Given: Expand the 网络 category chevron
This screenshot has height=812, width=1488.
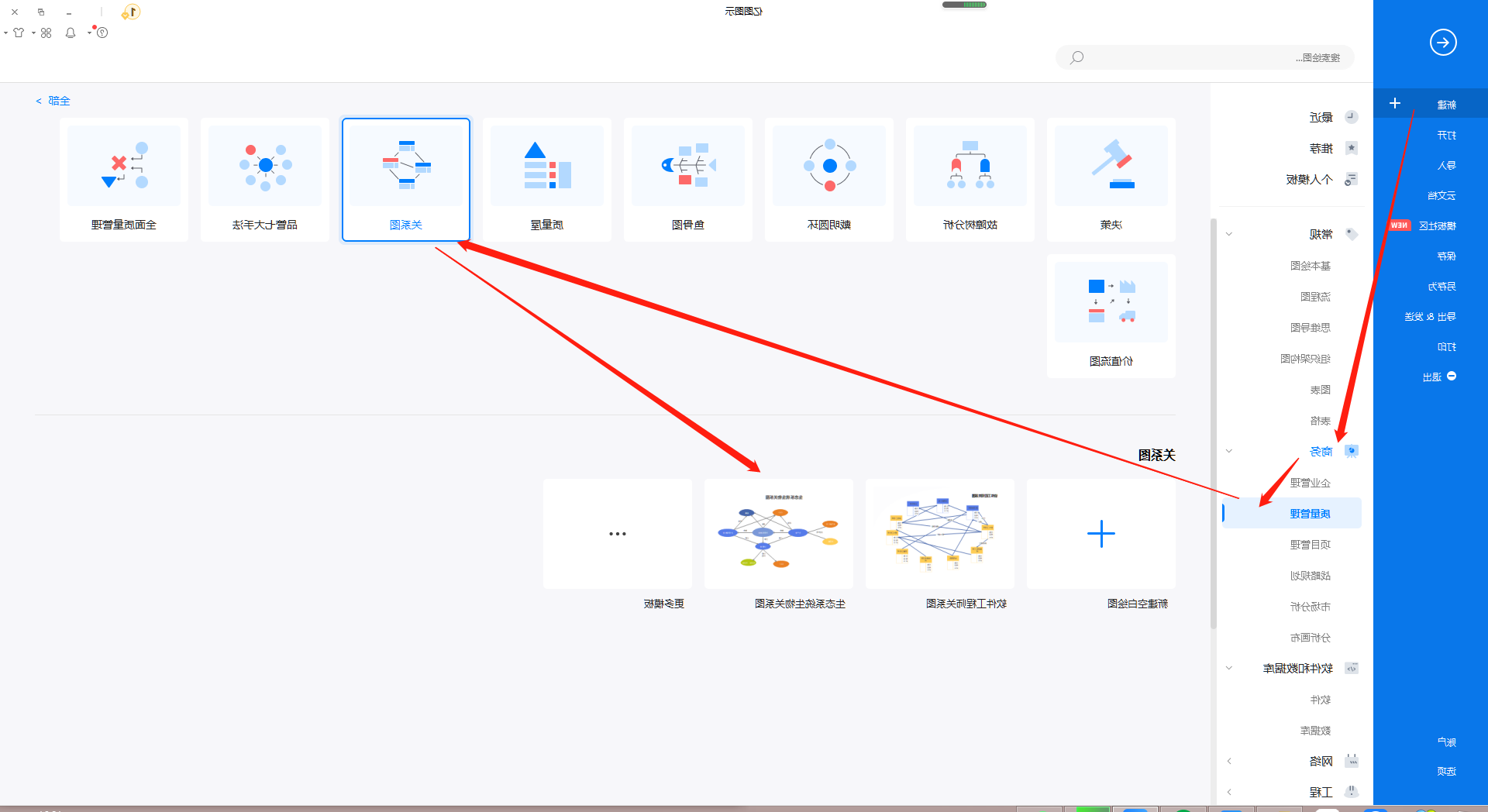Looking at the screenshot, I should (x=1229, y=761).
